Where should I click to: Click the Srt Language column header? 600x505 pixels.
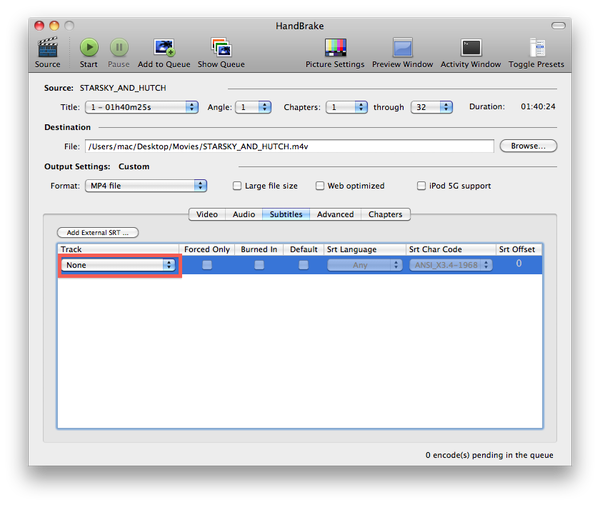coord(365,249)
